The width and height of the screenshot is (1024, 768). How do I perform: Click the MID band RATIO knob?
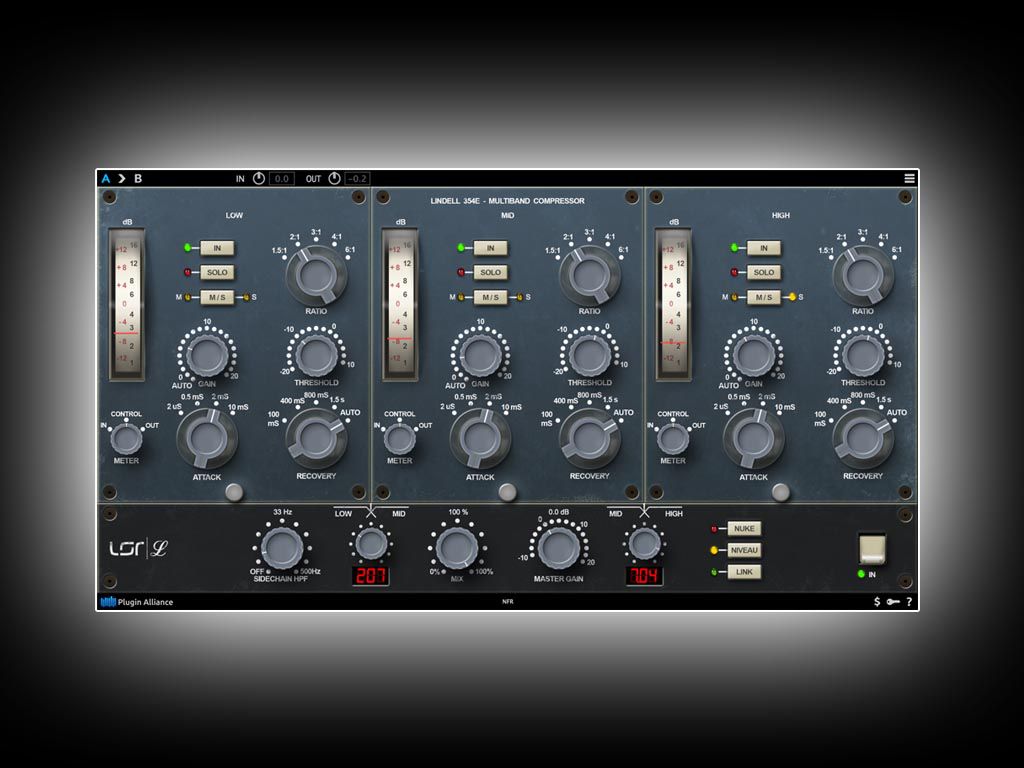[590, 275]
